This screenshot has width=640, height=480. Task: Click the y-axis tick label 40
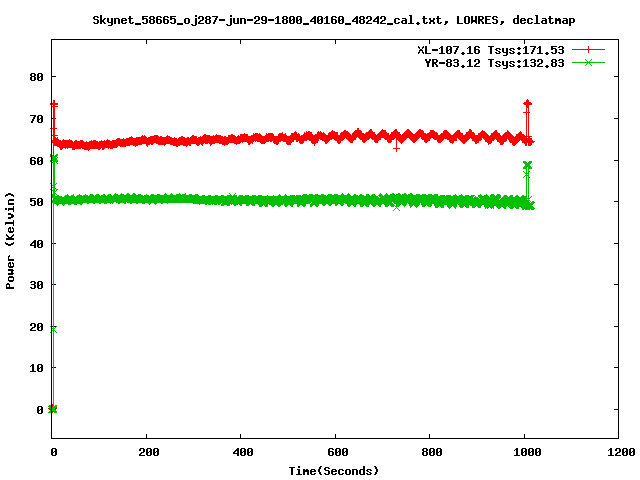[x=36, y=244]
